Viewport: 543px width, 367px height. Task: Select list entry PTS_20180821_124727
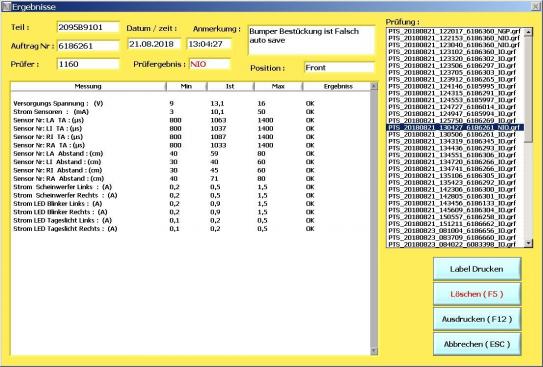coord(454,107)
